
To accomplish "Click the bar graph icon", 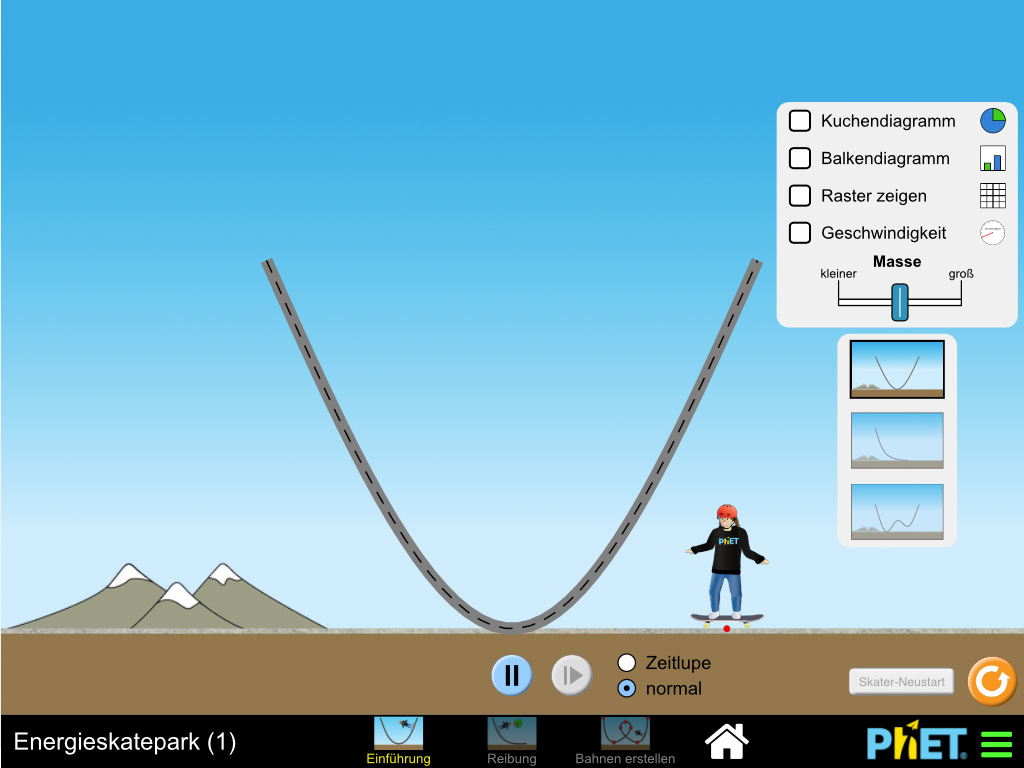I will [992, 158].
